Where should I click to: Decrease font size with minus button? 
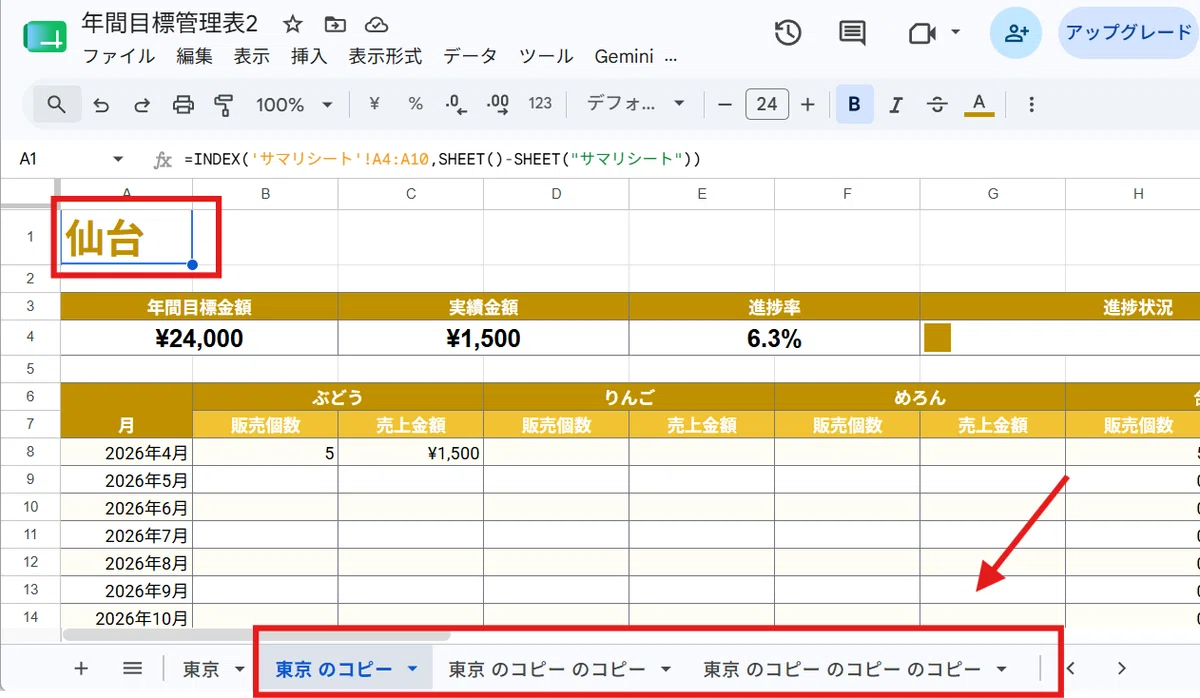(x=726, y=104)
